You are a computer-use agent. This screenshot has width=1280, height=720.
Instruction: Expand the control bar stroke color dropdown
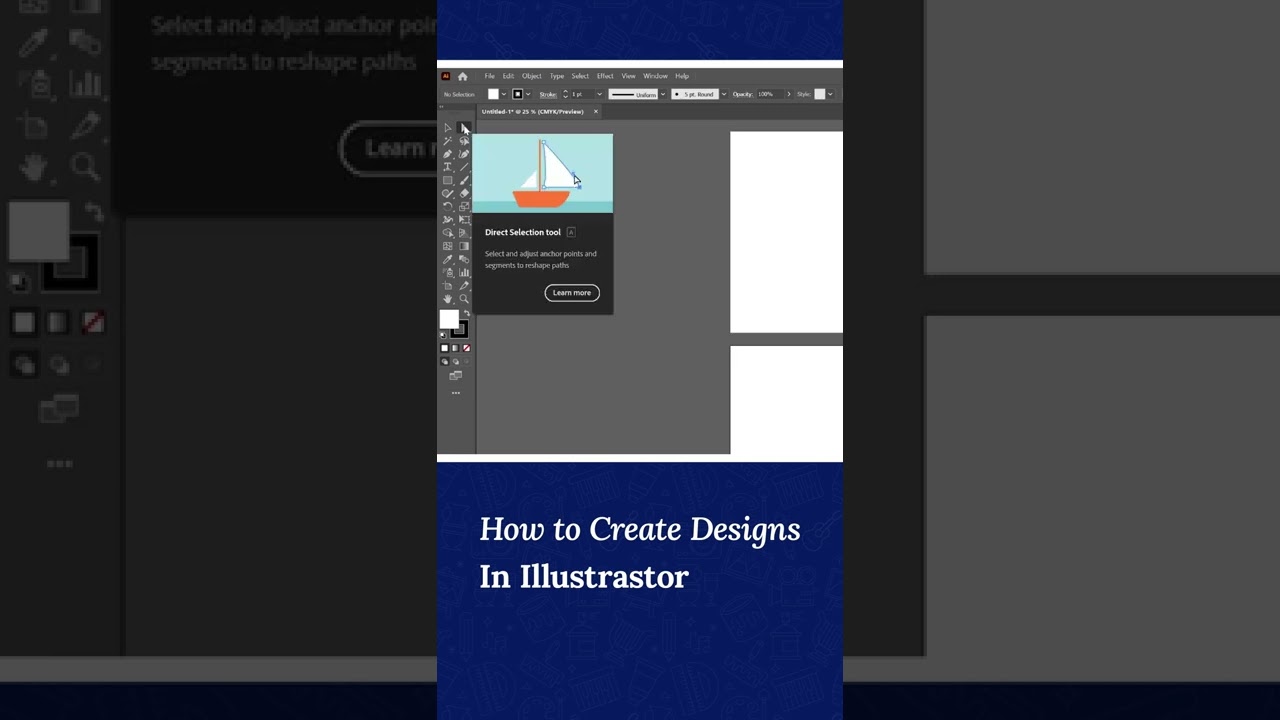528,94
